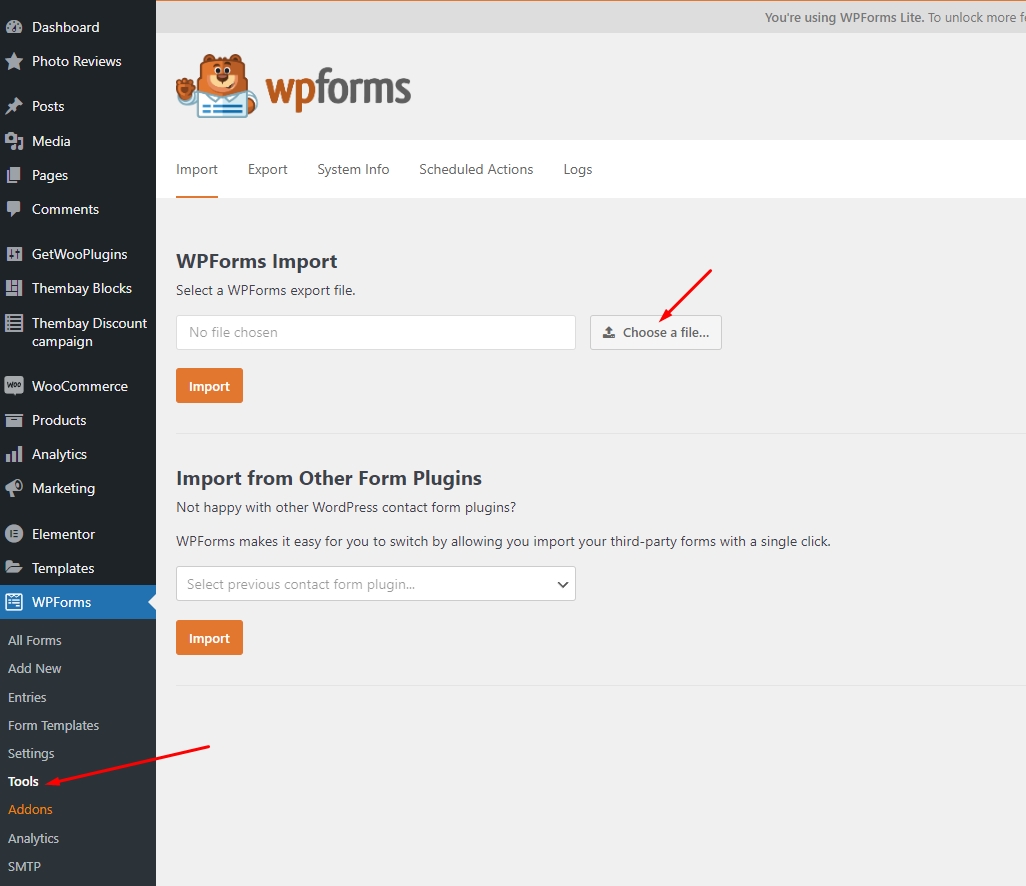Screen dimensions: 1026x886
Task: Click the Media icon in sidebar
Action: [14, 141]
